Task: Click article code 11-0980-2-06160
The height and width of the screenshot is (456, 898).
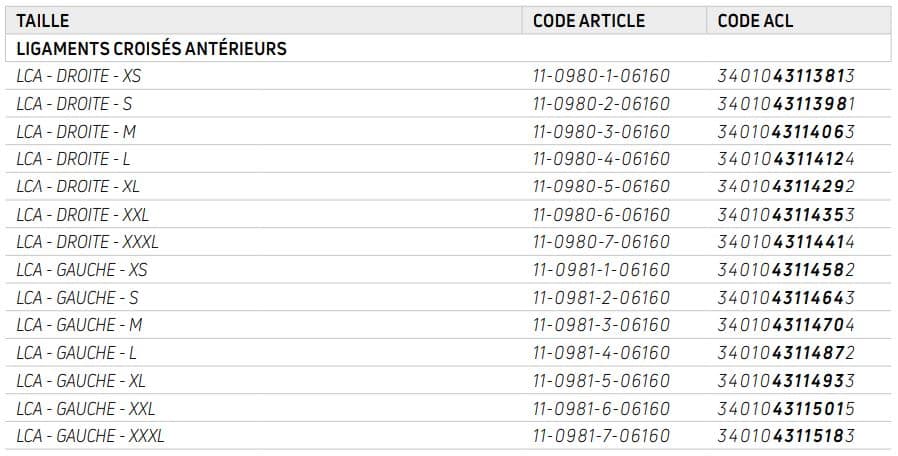Action: [x=601, y=104]
